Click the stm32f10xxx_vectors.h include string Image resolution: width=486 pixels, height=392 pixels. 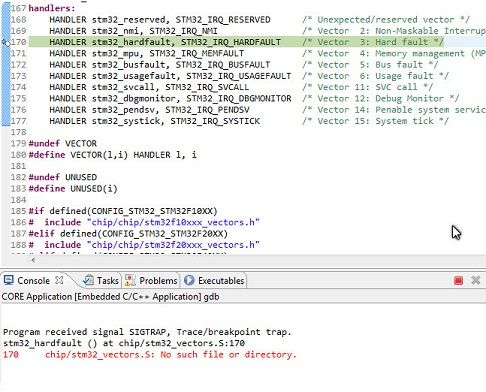click(x=173, y=222)
